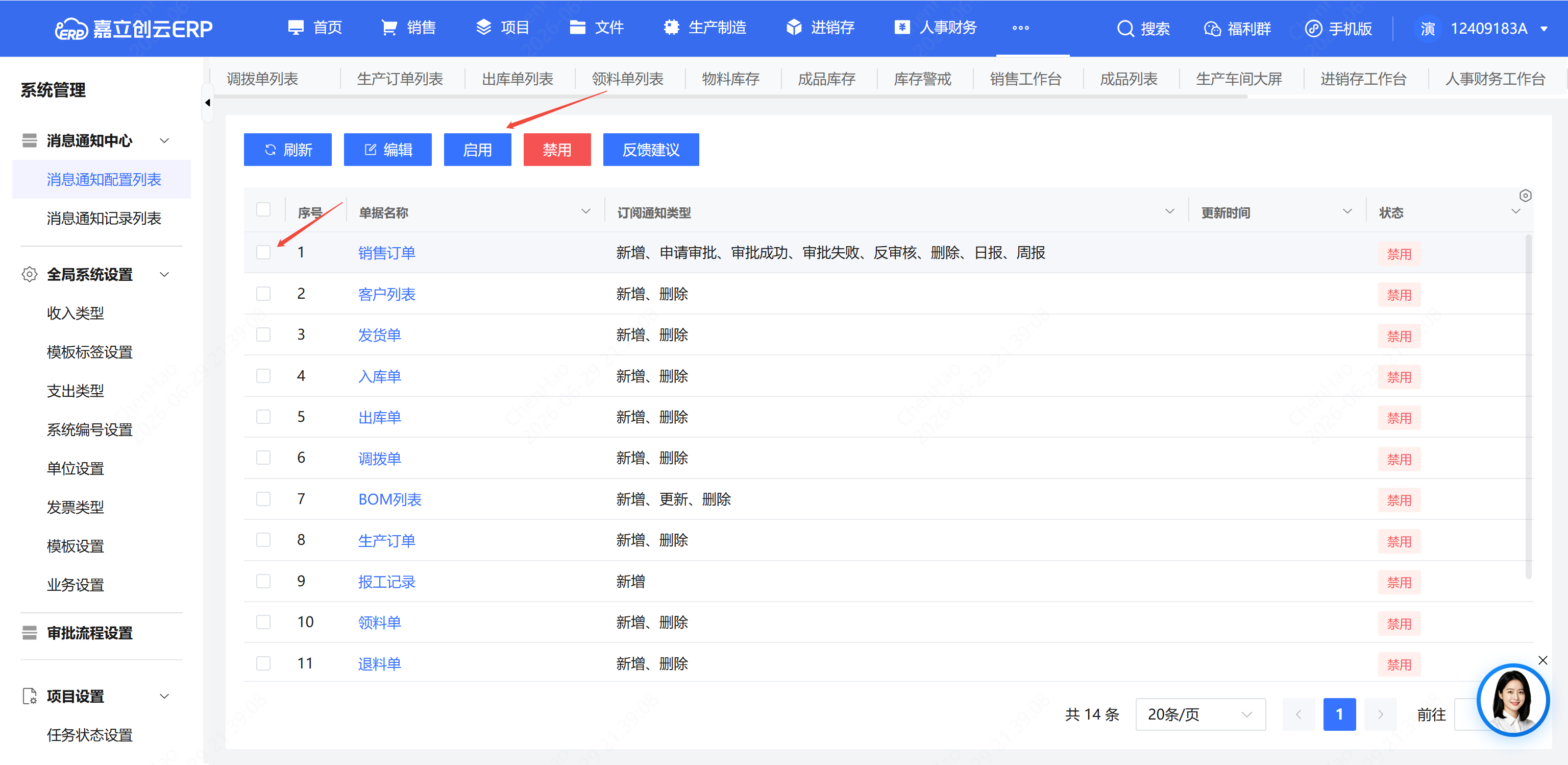Click the 文件 folder icon
Viewport: 1568px width, 765px height.
(x=577, y=28)
